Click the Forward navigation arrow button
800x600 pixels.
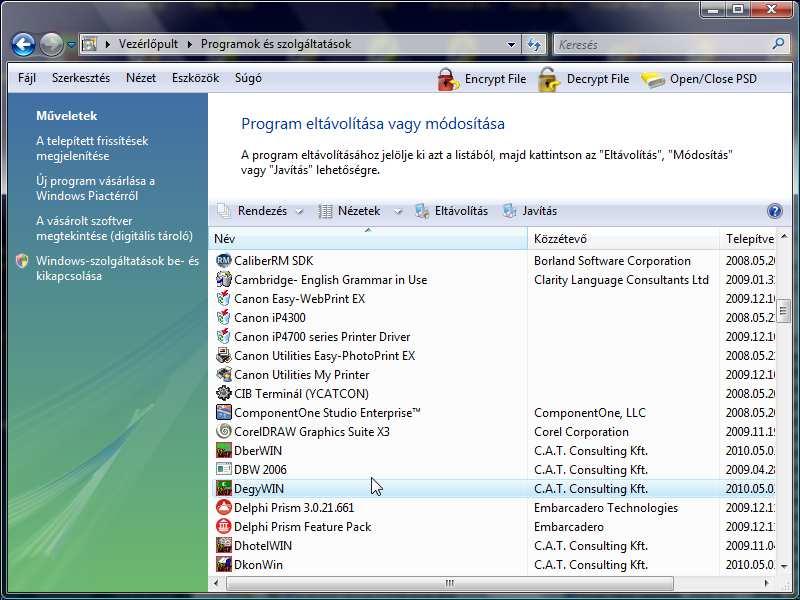click(52, 45)
